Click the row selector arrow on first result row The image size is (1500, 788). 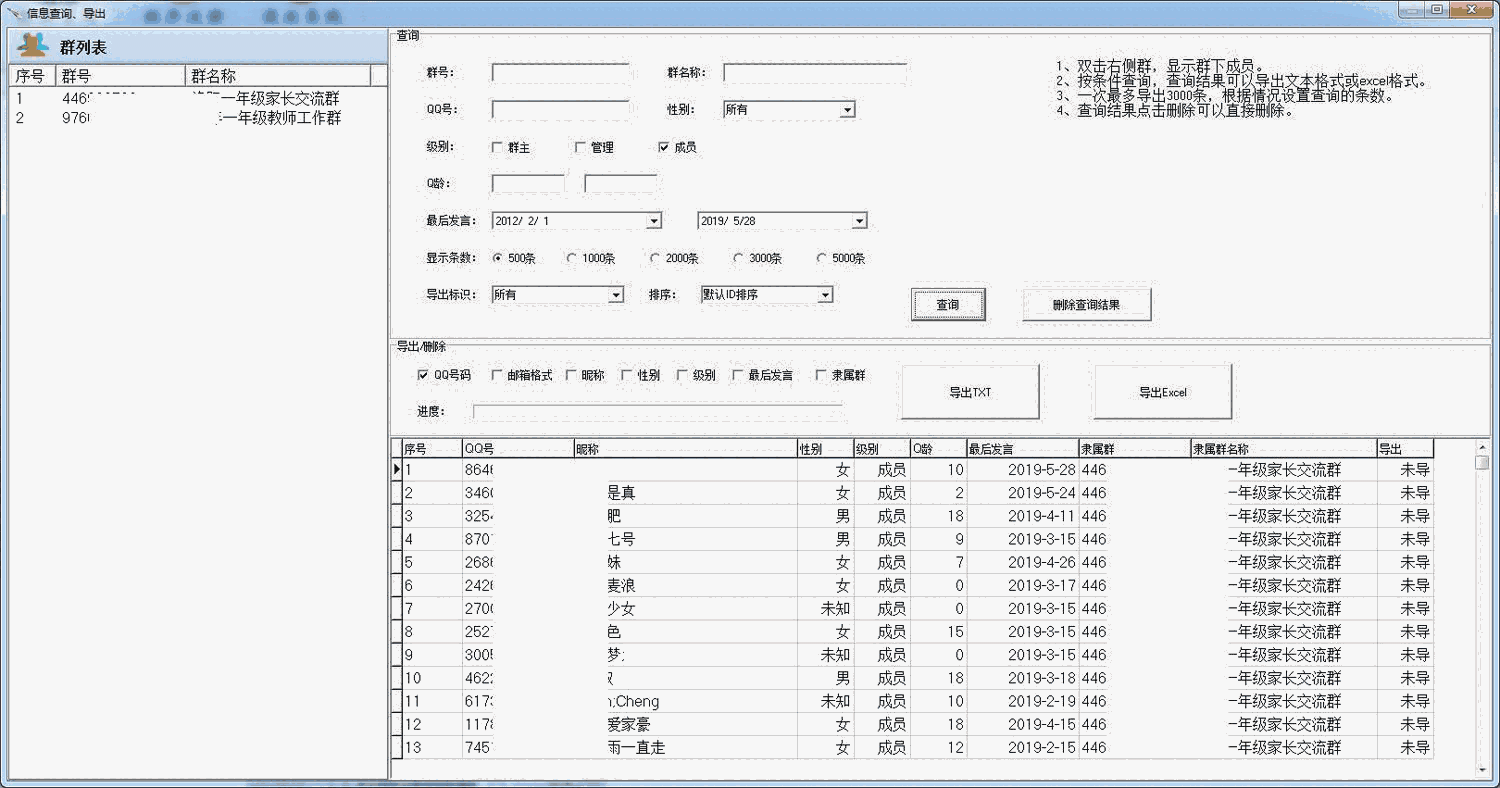click(x=399, y=469)
